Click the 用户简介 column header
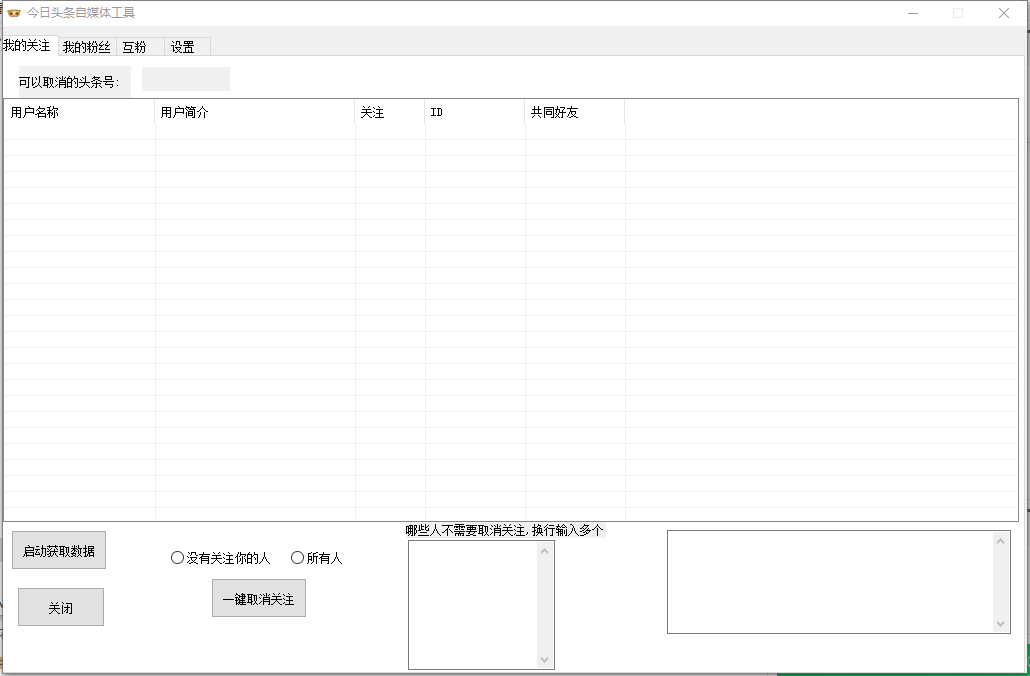This screenshot has width=1030, height=676. click(x=254, y=113)
